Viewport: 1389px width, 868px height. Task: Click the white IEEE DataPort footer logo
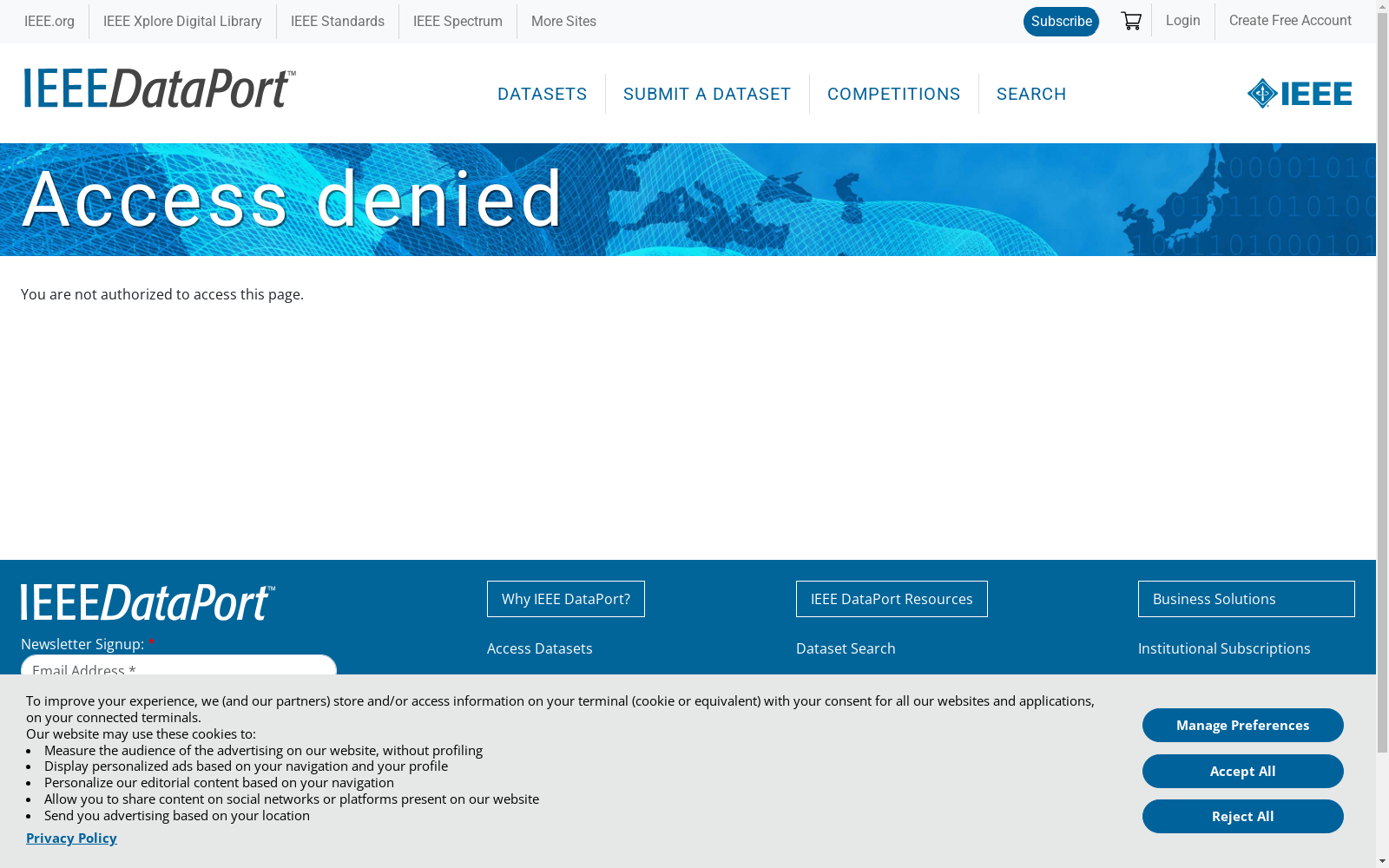click(148, 602)
